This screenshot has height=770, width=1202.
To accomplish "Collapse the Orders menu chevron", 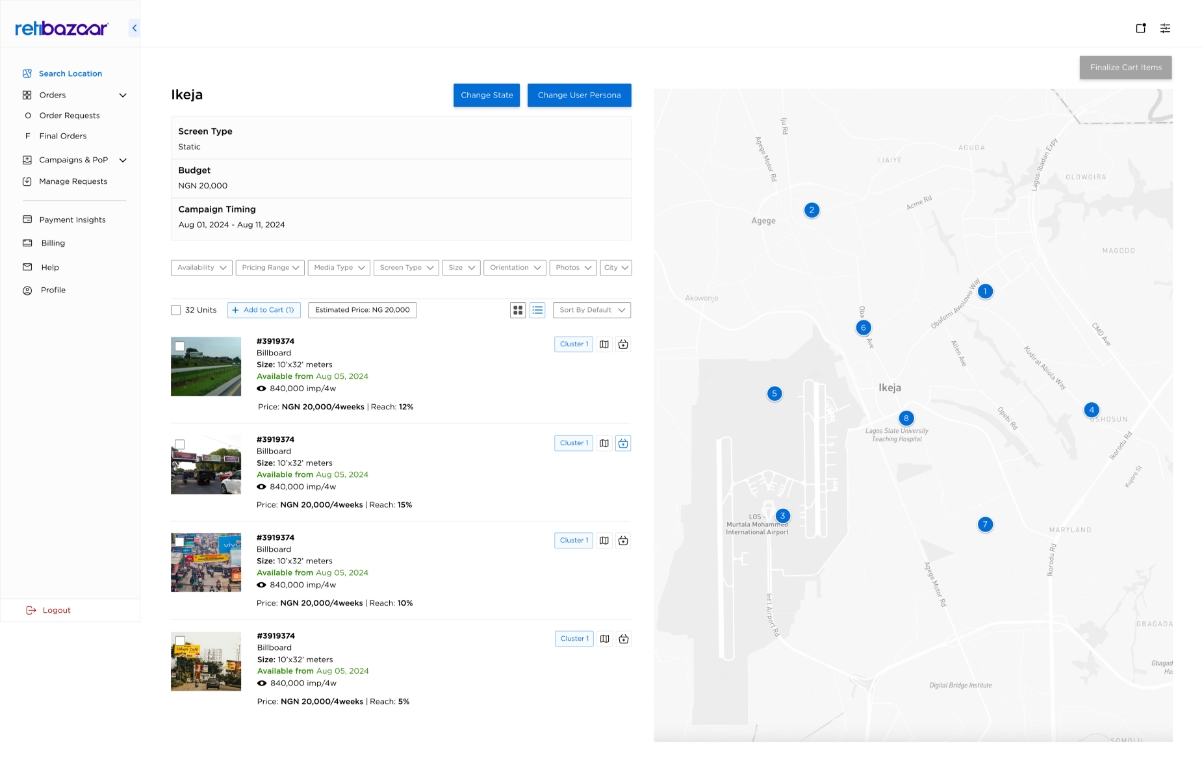I will click(123, 95).
